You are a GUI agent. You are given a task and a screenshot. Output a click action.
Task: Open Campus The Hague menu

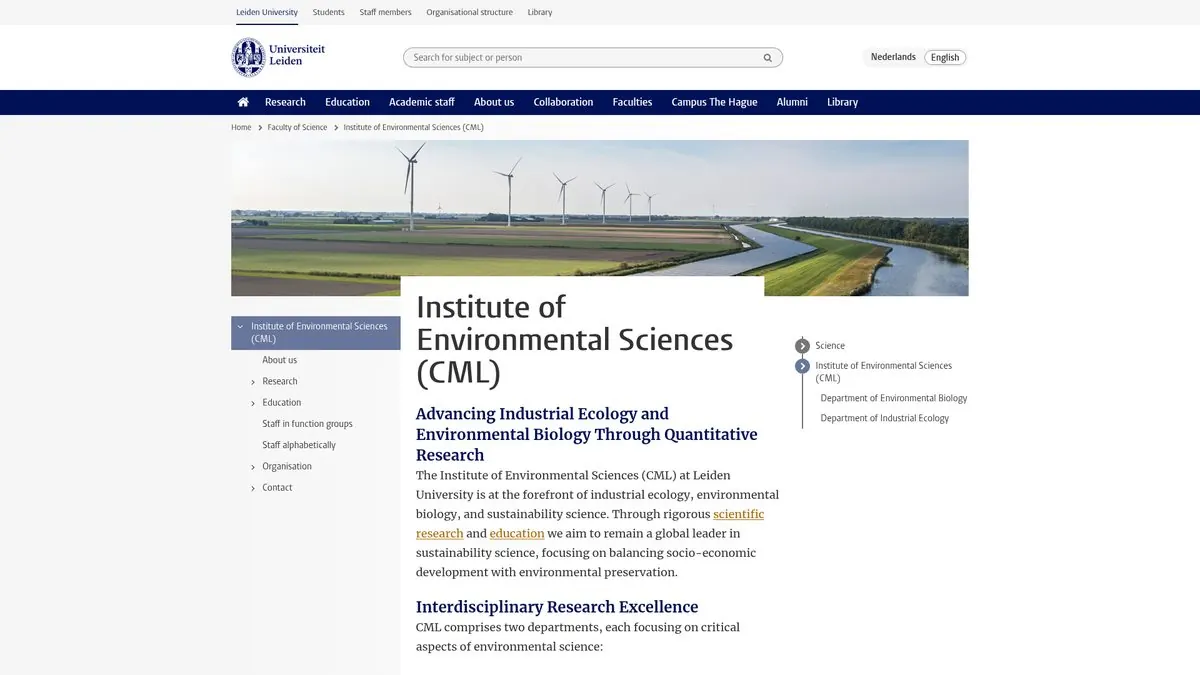click(714, 102)
